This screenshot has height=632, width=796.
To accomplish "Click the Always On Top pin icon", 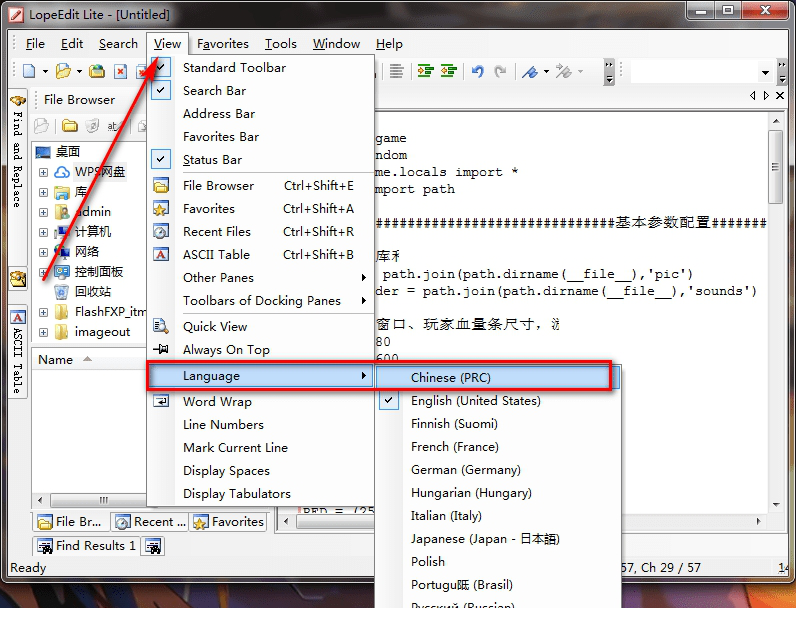I will [x=161, y=349].
